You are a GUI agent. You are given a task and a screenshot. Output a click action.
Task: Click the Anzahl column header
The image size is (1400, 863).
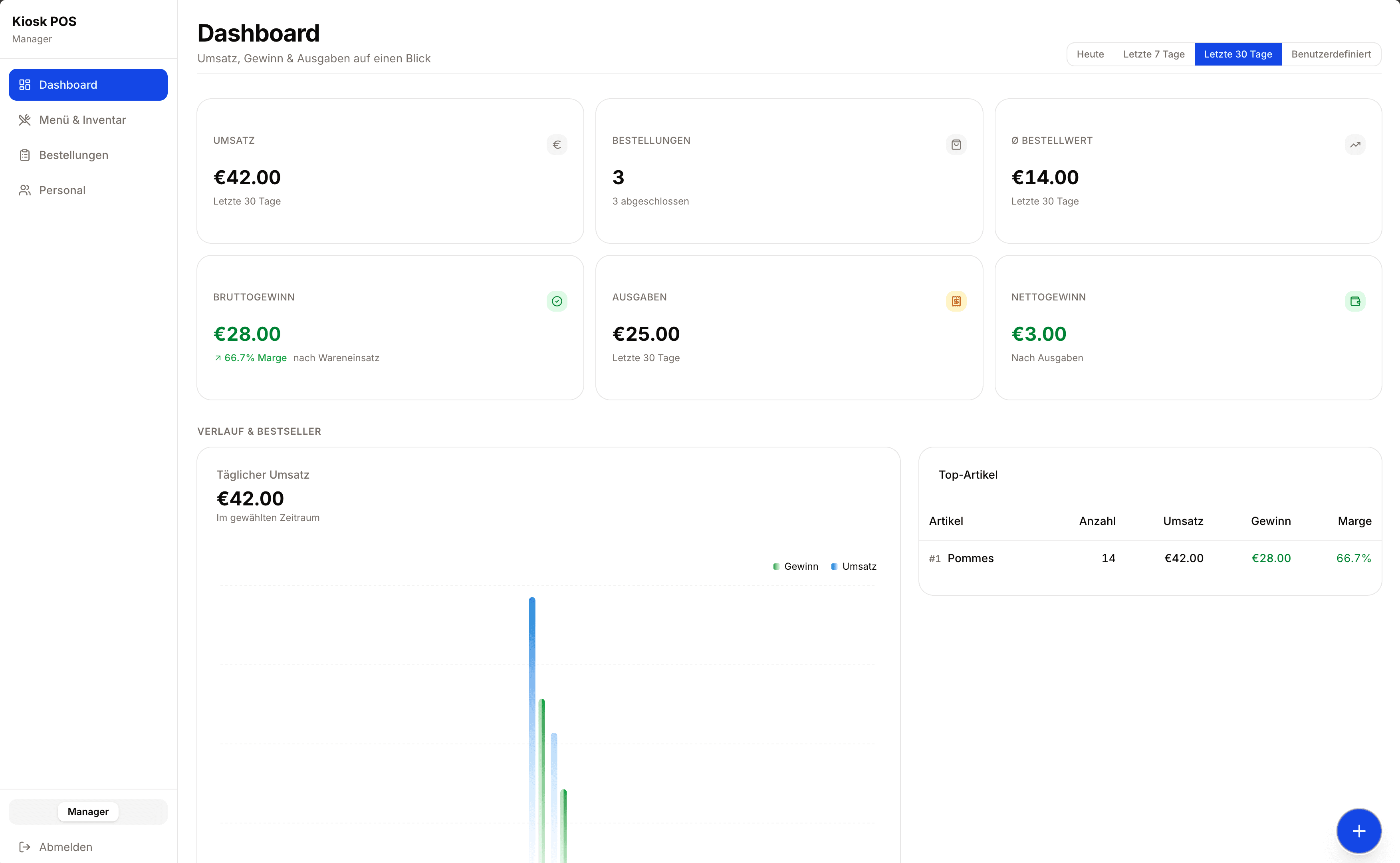[1097, 521]
